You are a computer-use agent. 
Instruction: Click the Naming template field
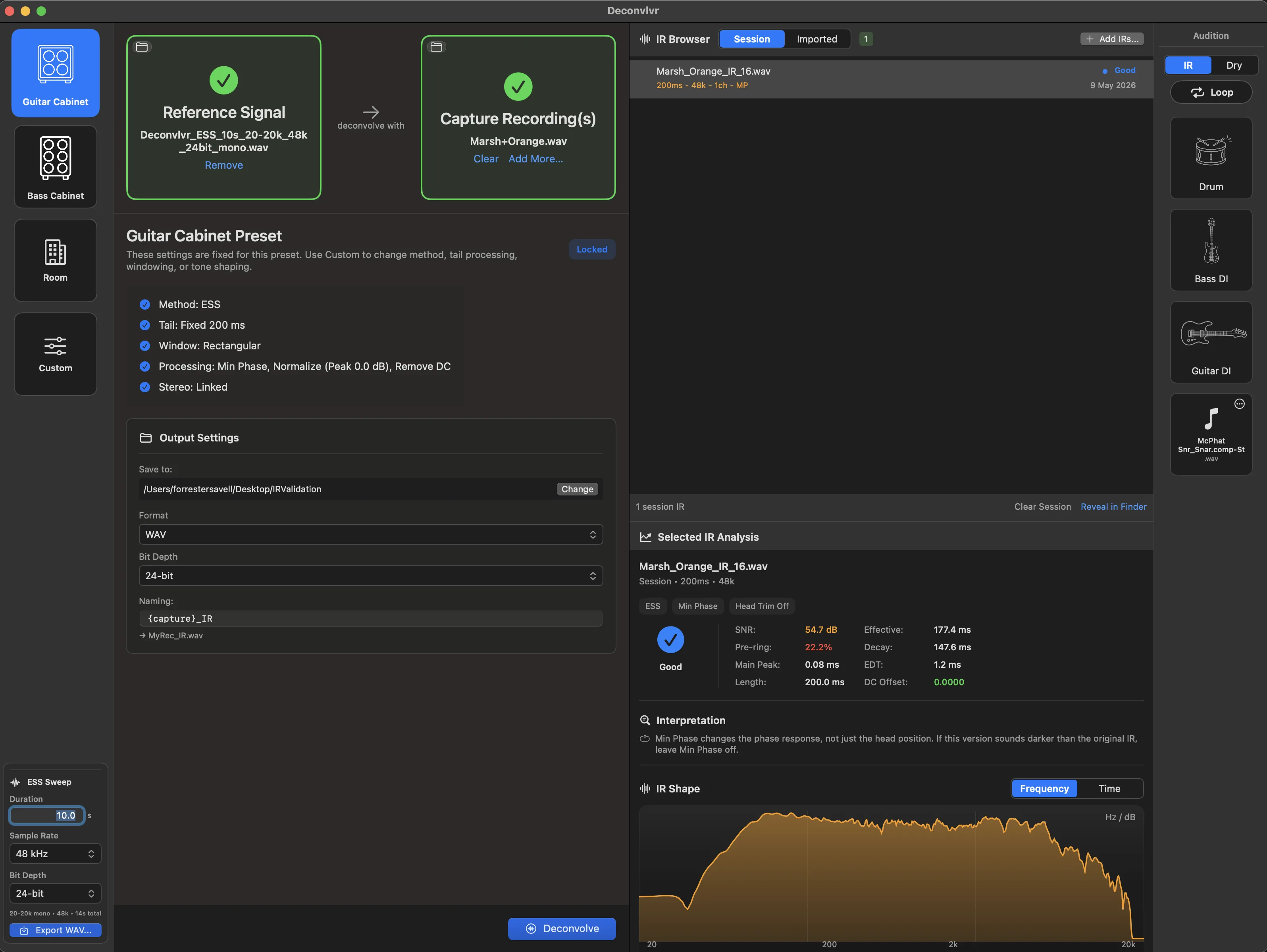tap(371, 619)
